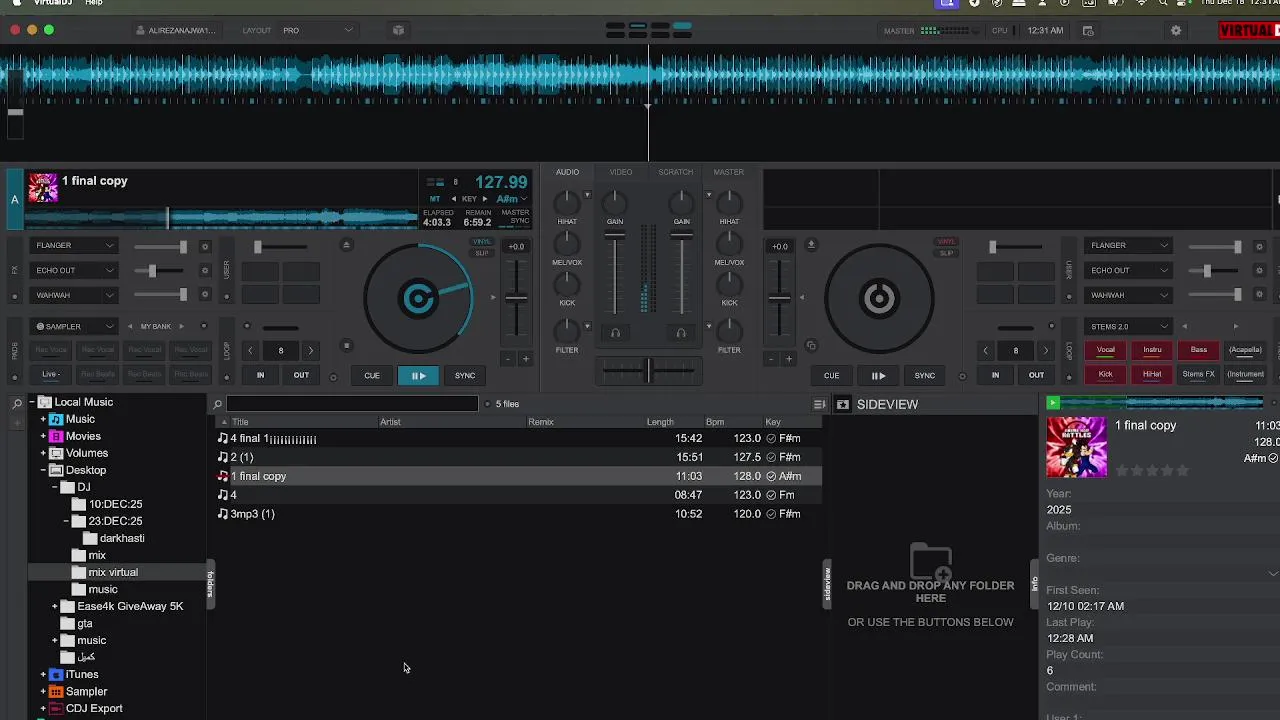The image size is (1280, 720).
Task: Sort the file list by Bpm column
Action: 714,422
